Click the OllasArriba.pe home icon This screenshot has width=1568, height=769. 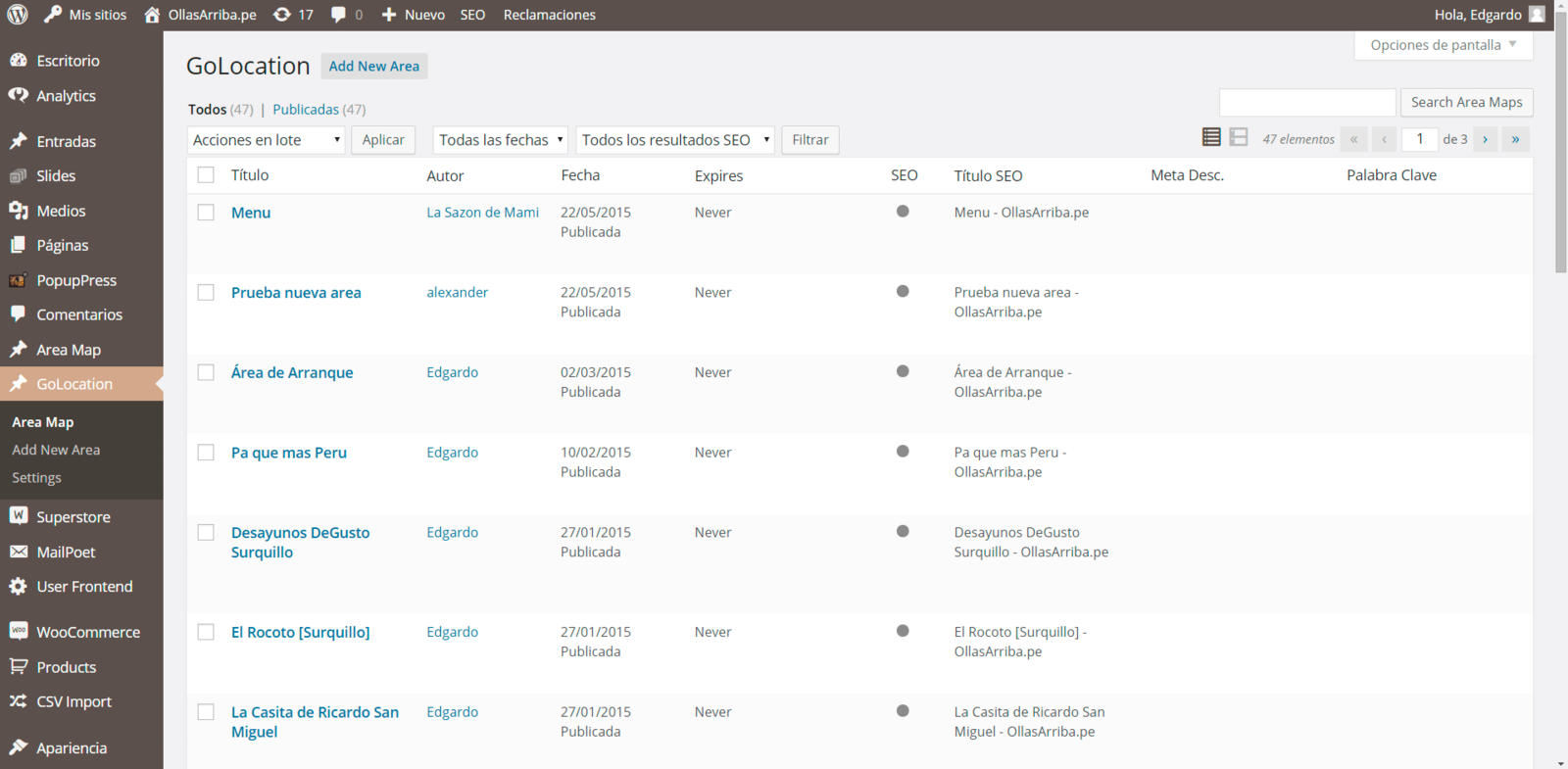tap(152, 15)
